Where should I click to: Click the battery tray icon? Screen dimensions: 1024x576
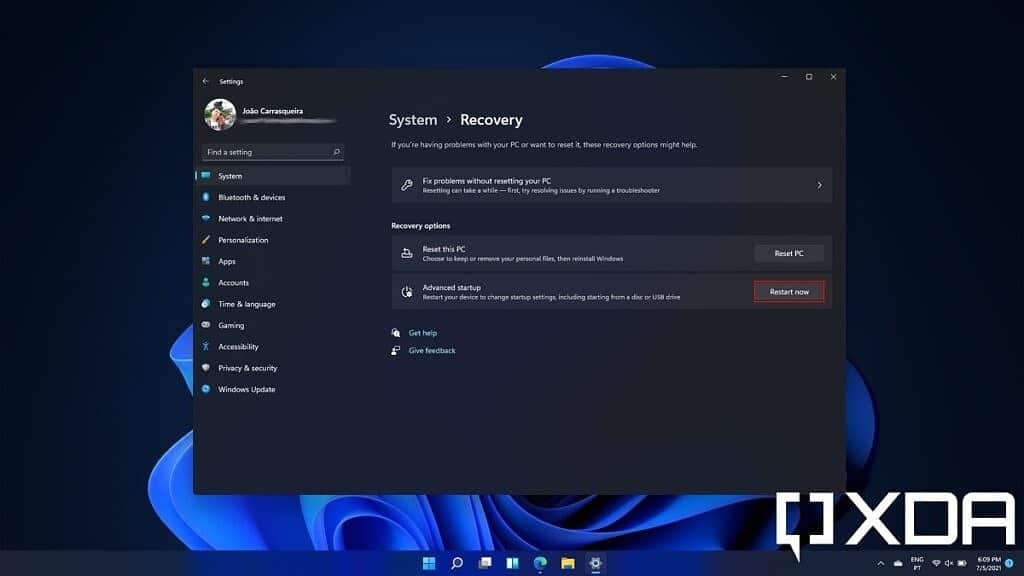tap(962, 563)
